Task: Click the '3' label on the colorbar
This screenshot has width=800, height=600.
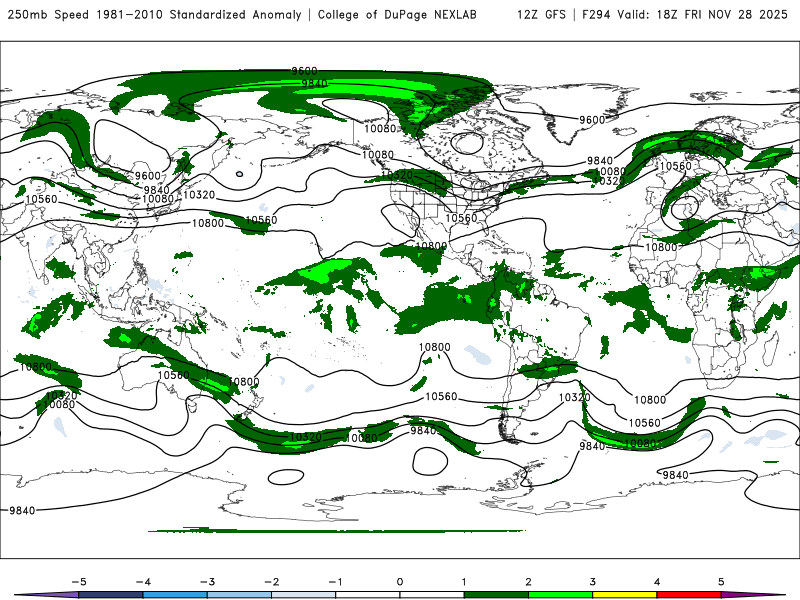Action: click(592, 582)
